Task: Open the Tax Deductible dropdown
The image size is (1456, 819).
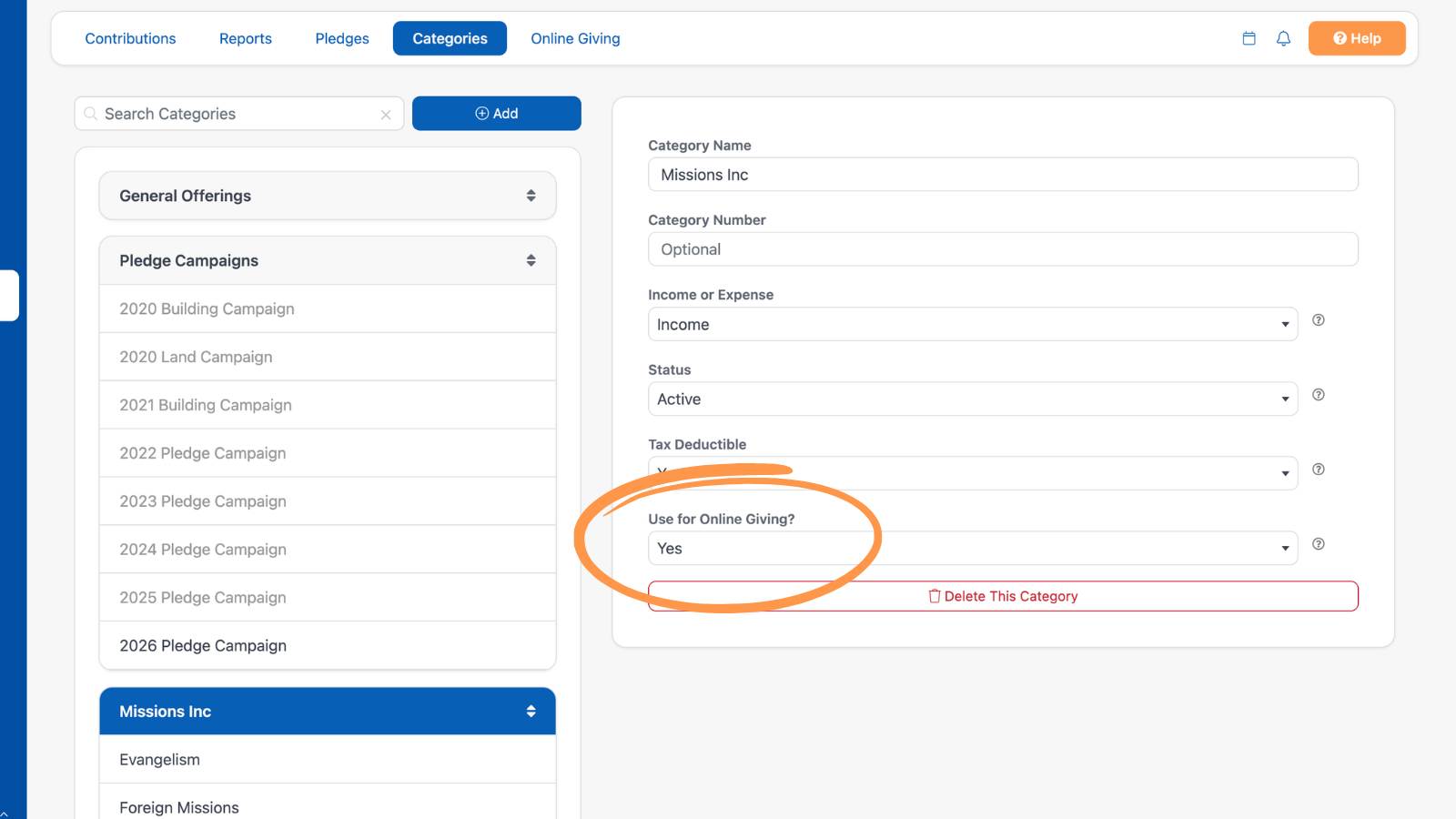Action: coord(973,473)
